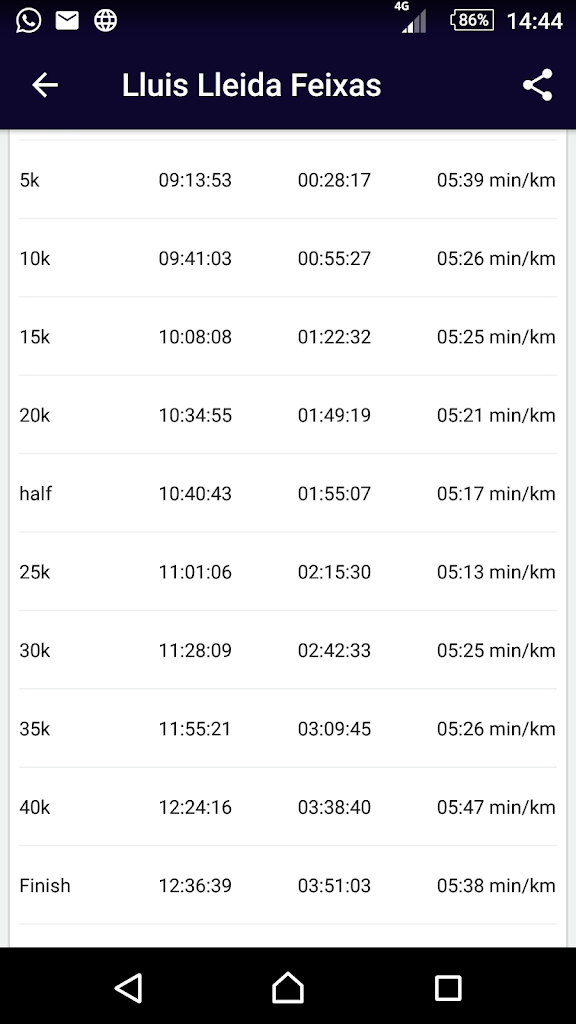This screenshot has width=576, height=1024.
Task: Tap the status bar clock 14:44
Action: pos(535,21)
